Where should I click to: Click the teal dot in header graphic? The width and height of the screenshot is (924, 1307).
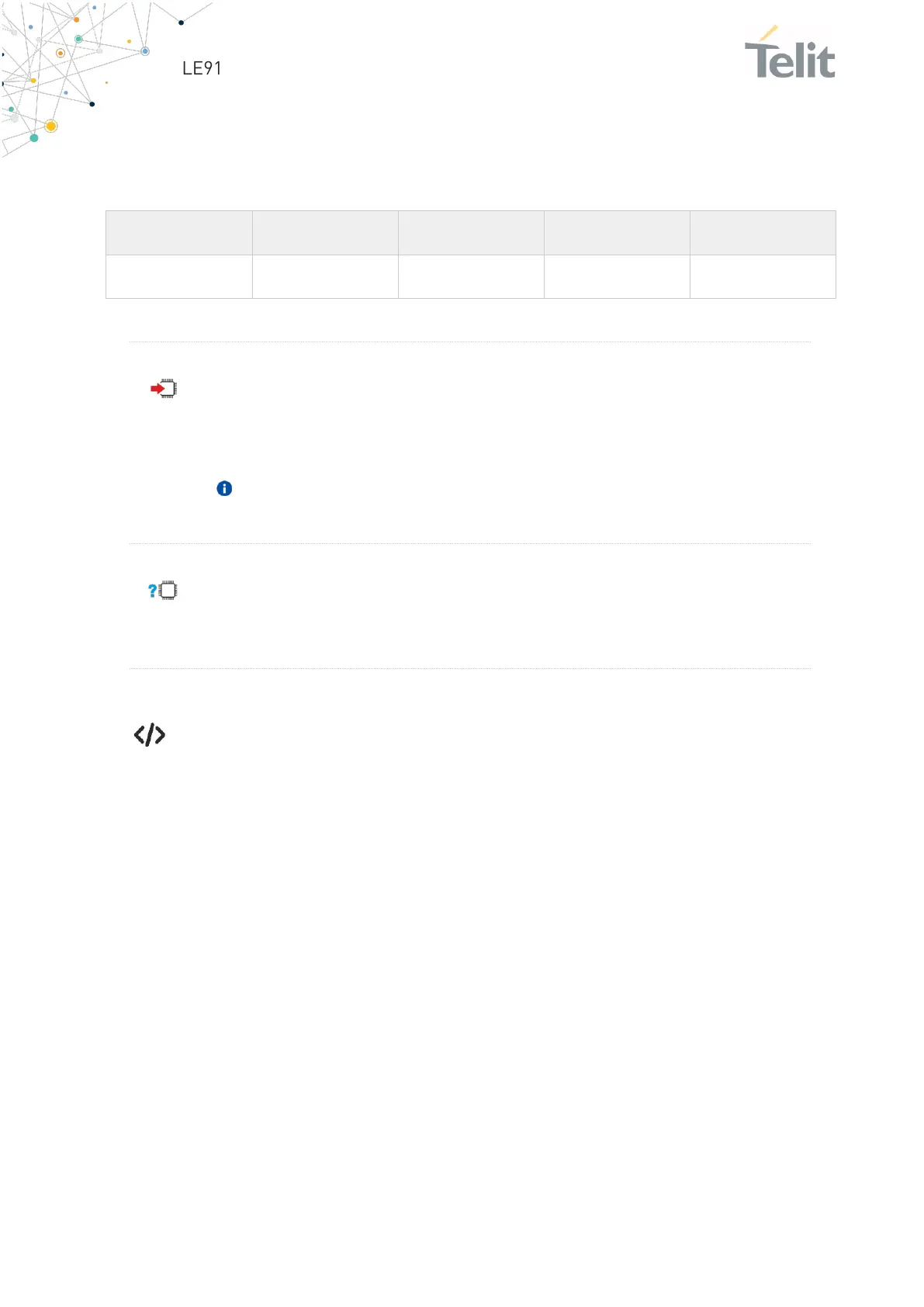point(34,138)
